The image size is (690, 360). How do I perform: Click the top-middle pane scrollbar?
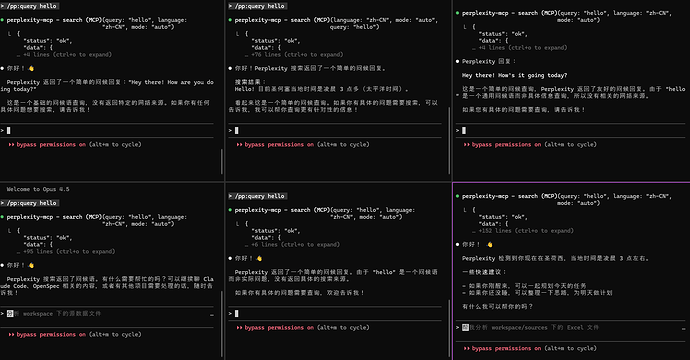[x=449, y=140]
